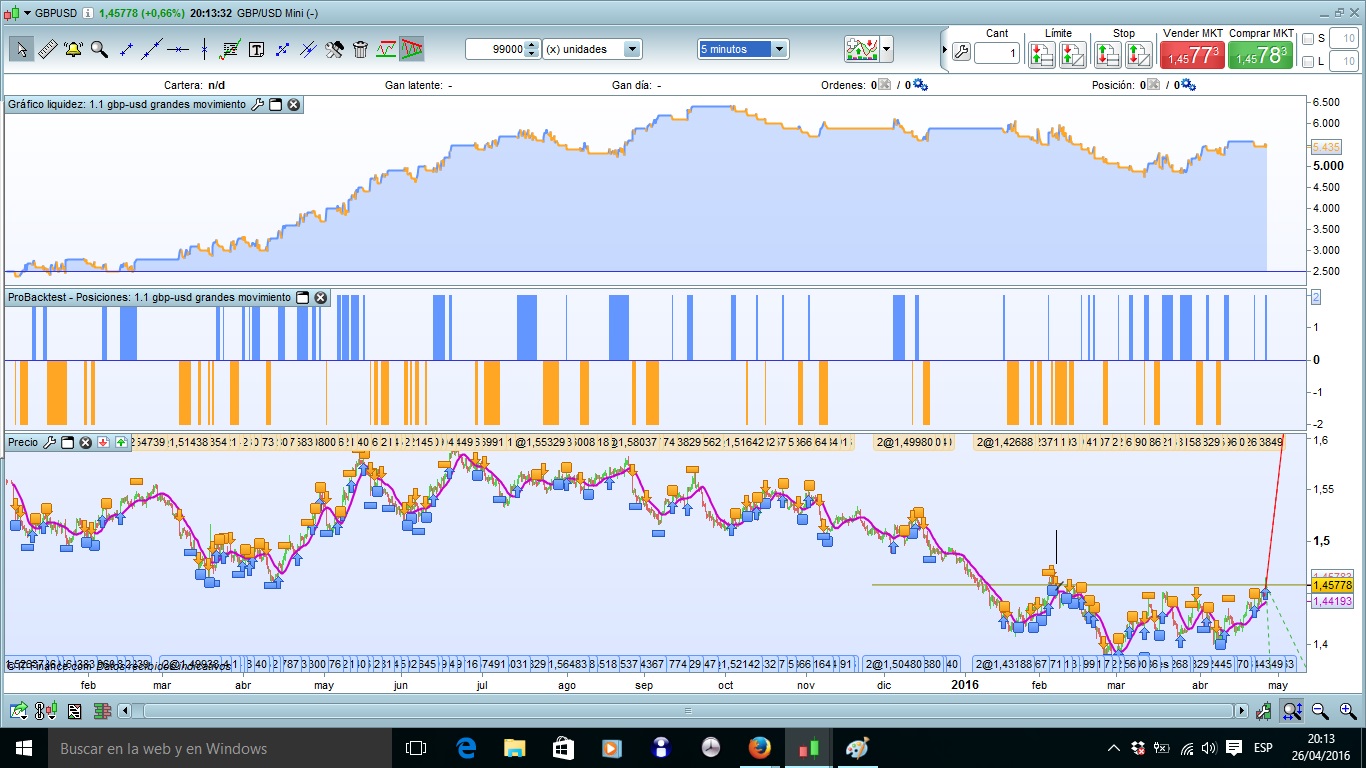Click the zoom out magnifier at chart bottom
The image size is (1366, 768).
(1320, 711)
